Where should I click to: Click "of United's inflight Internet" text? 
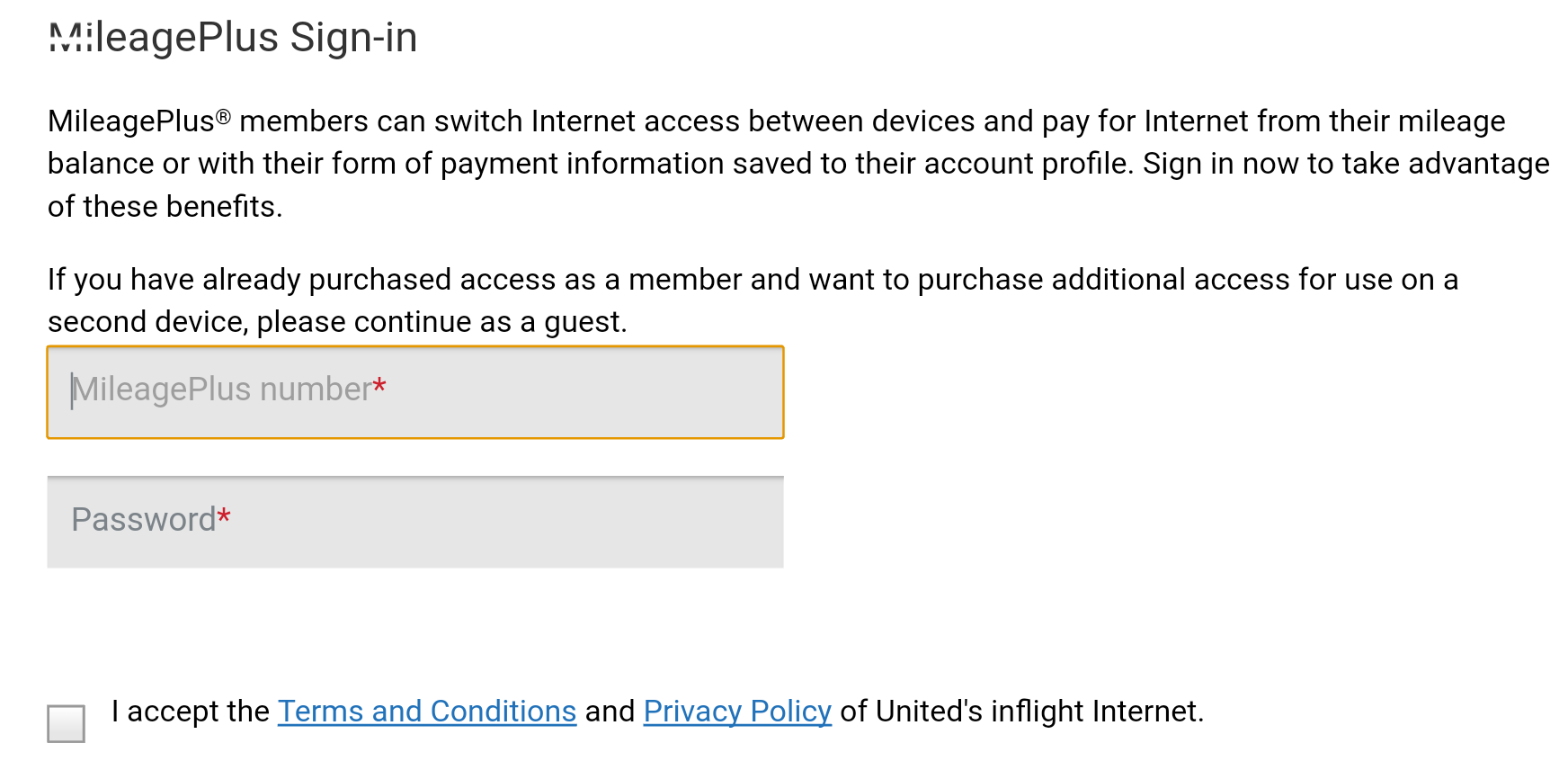[1020, 712]
